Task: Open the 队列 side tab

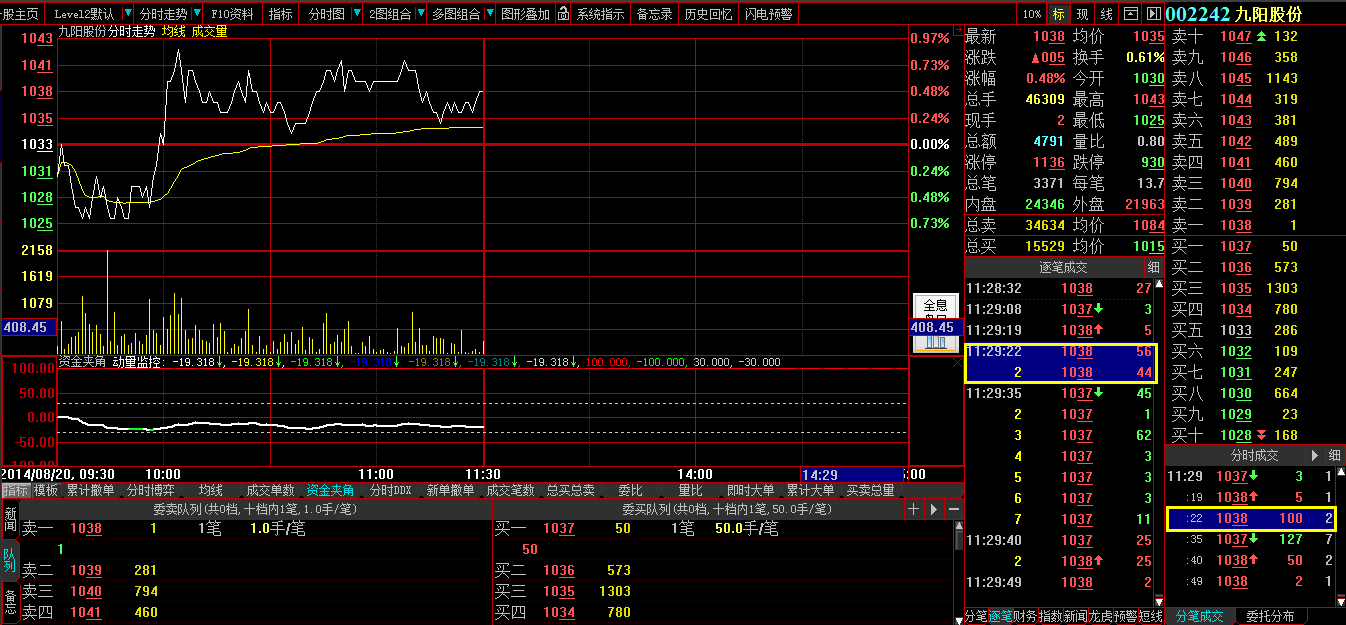Action: 10,558
